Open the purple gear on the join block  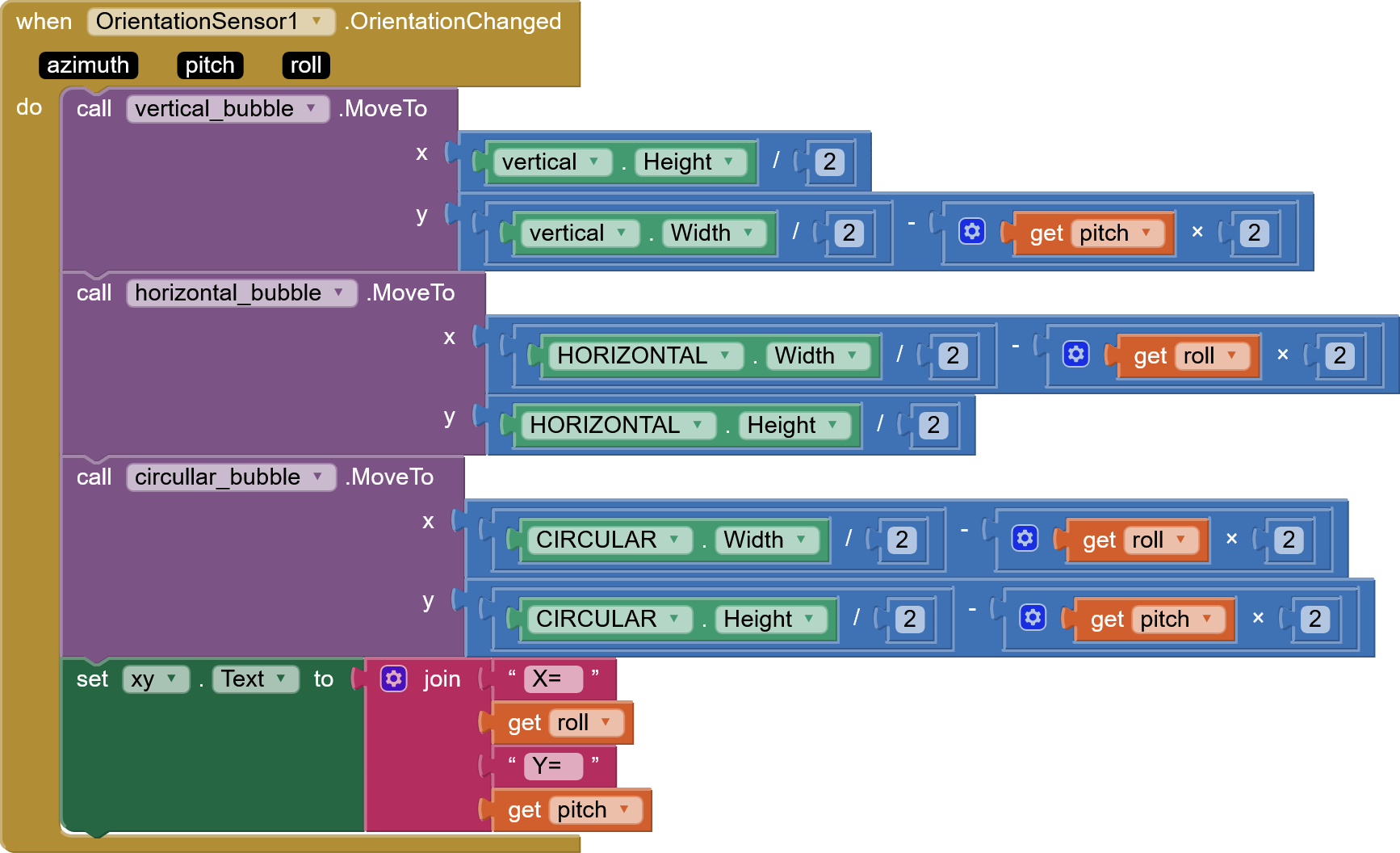pyautogui.click(x=394, y=679)
